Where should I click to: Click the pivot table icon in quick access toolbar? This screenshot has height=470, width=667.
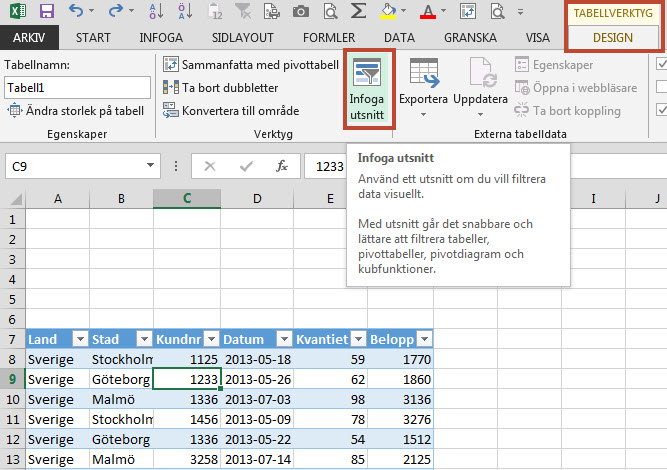pyautogui.click(x=468, y=11)
